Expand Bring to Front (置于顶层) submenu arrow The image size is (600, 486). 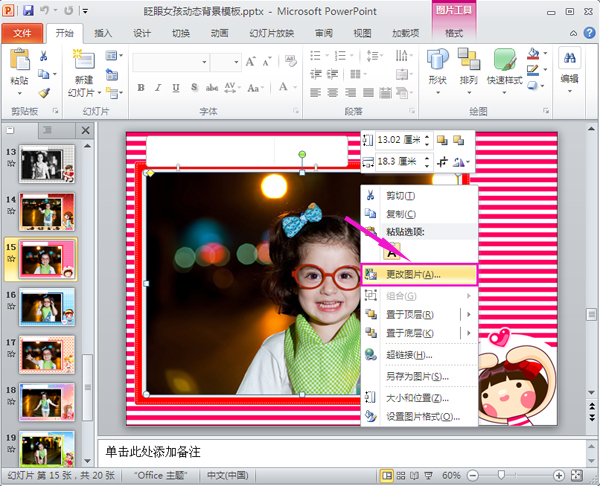click(468, 315)
